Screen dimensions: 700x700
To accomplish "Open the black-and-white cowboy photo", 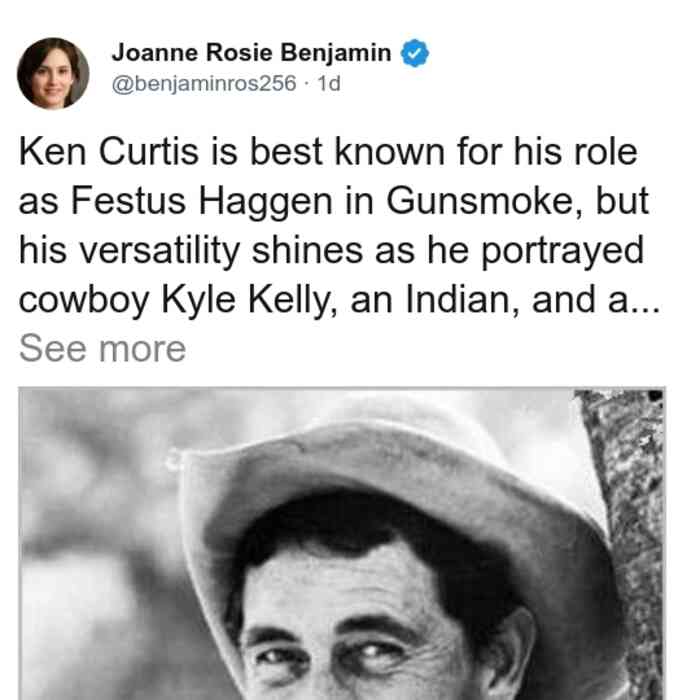I will coord(342,544).
